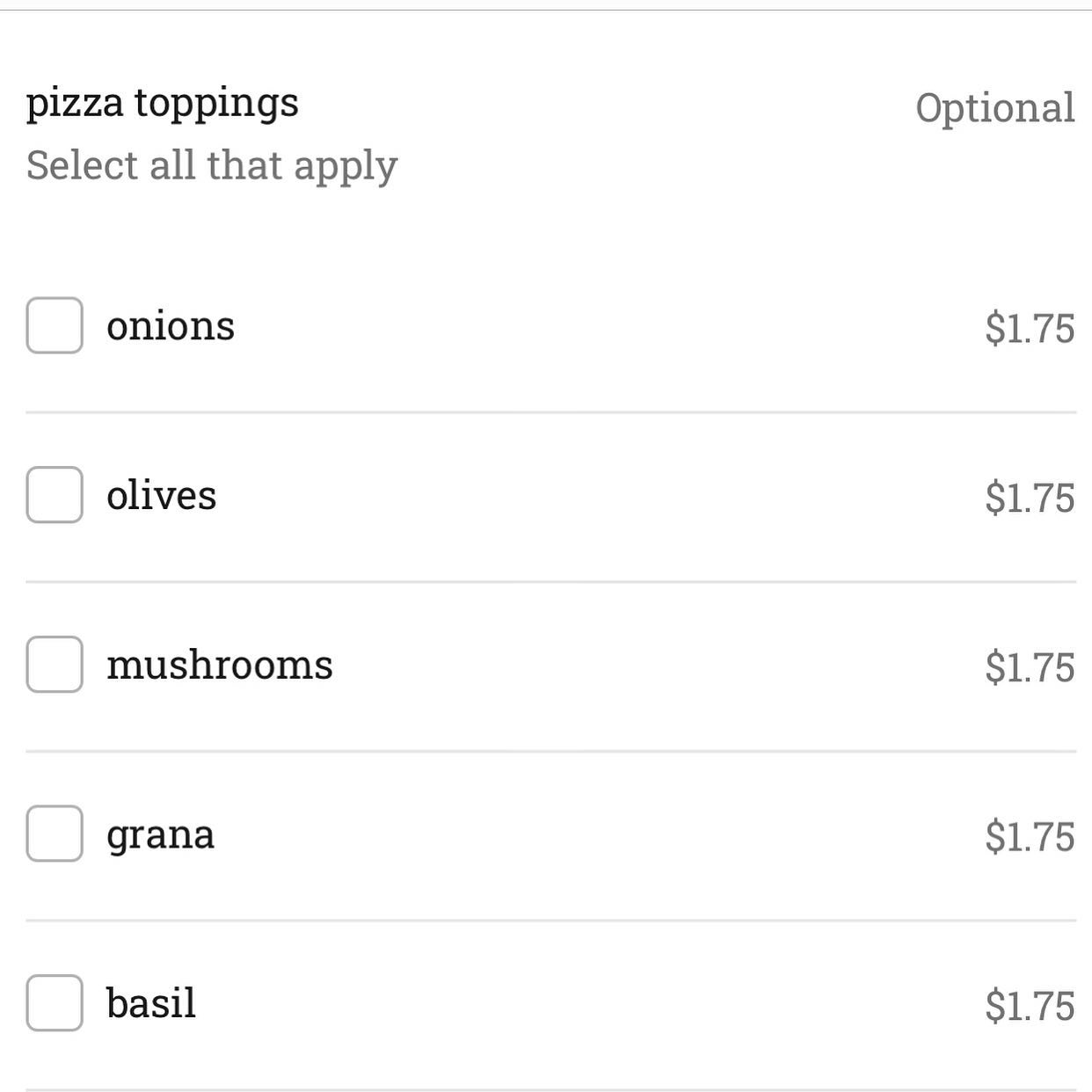Viewport: 1092px width, 1092px height.
Task: Select the grana checkbox
Action: pyautogui.click(x=55, y=834)
